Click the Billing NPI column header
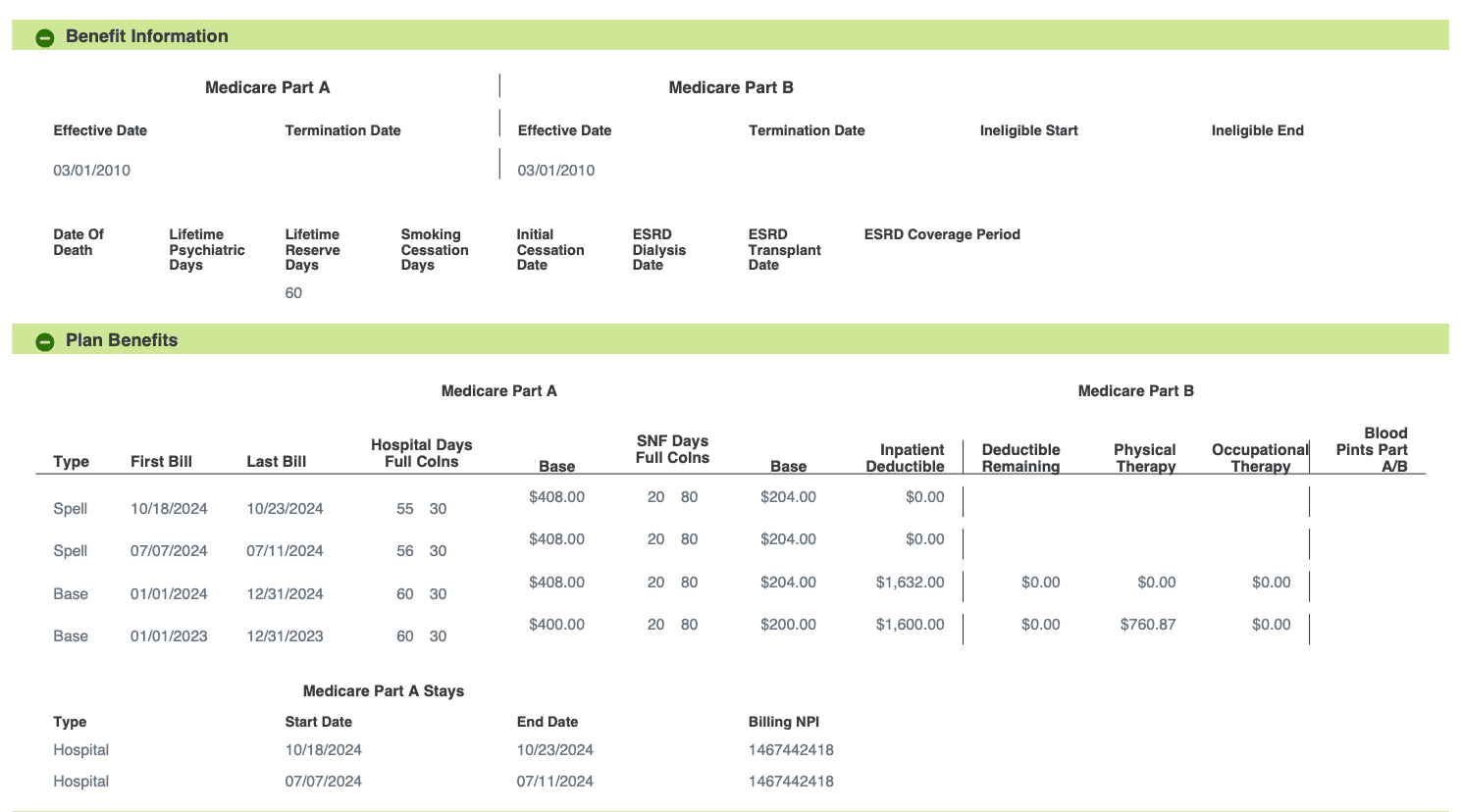Image resolution: width=1462 pixels, height=812 pixels. (783, 722)
